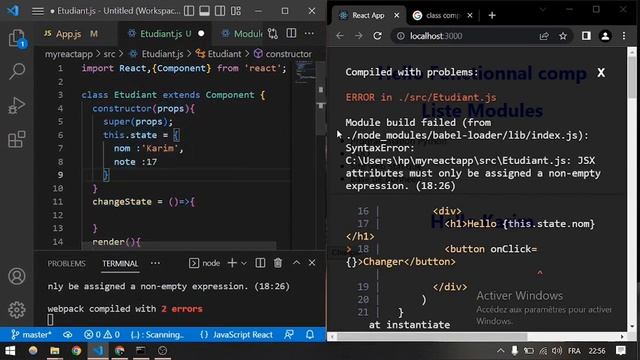Open the notifications bell
This screenshot has height=360, width=640.
pos(310,335)
